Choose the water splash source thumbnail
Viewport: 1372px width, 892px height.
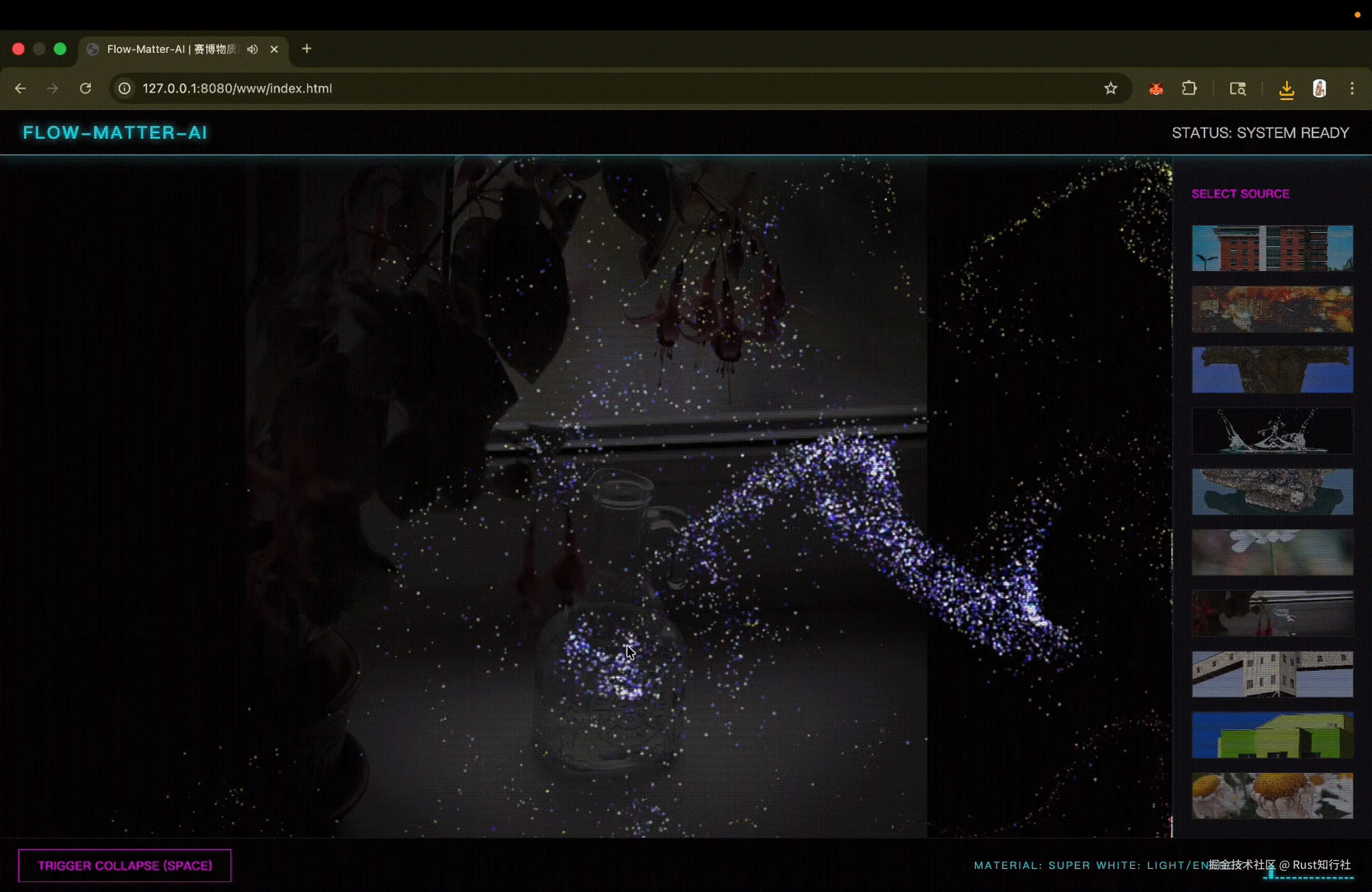coord(1272,431)
